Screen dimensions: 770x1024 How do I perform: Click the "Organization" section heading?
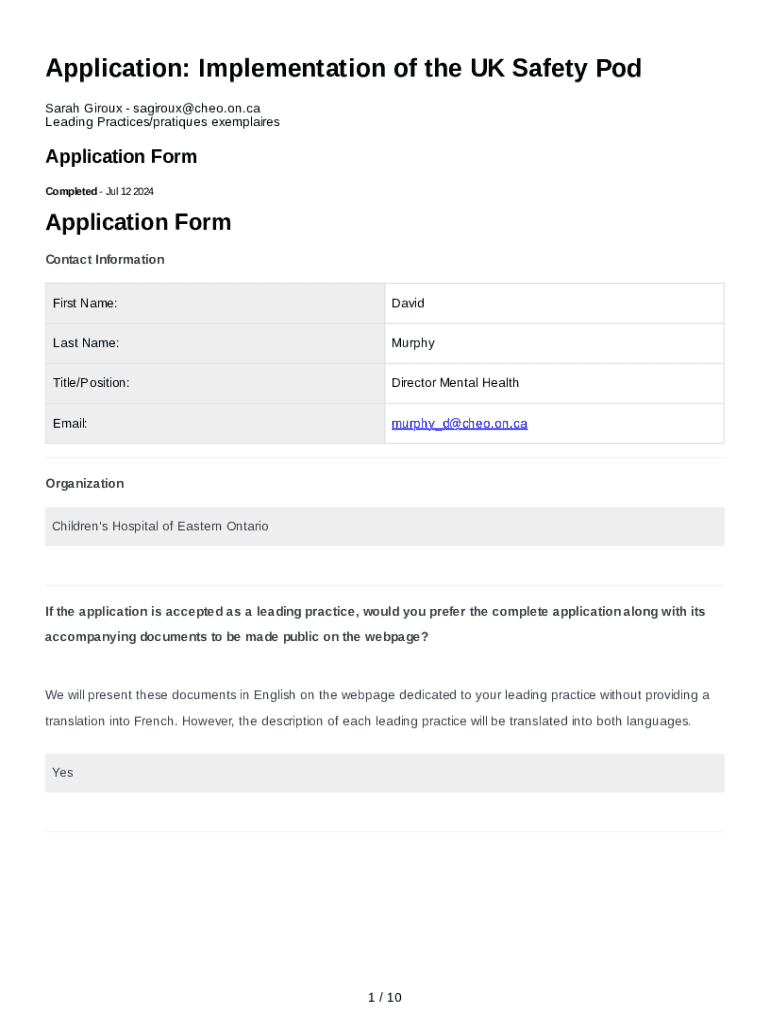coord(85,484)
